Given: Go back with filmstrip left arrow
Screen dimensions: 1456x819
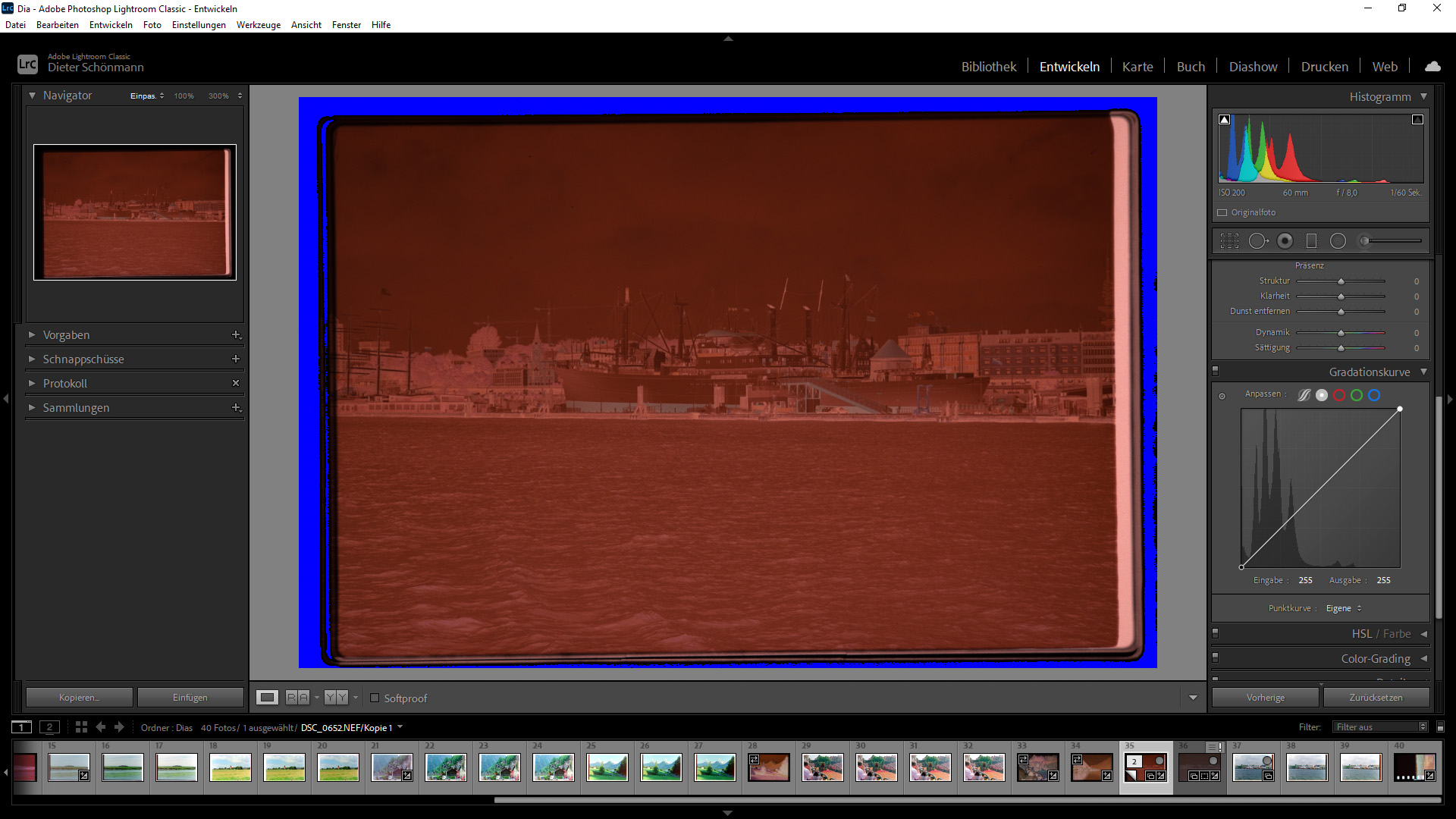Looking at the screenshot, I should [x=100, y=726].
